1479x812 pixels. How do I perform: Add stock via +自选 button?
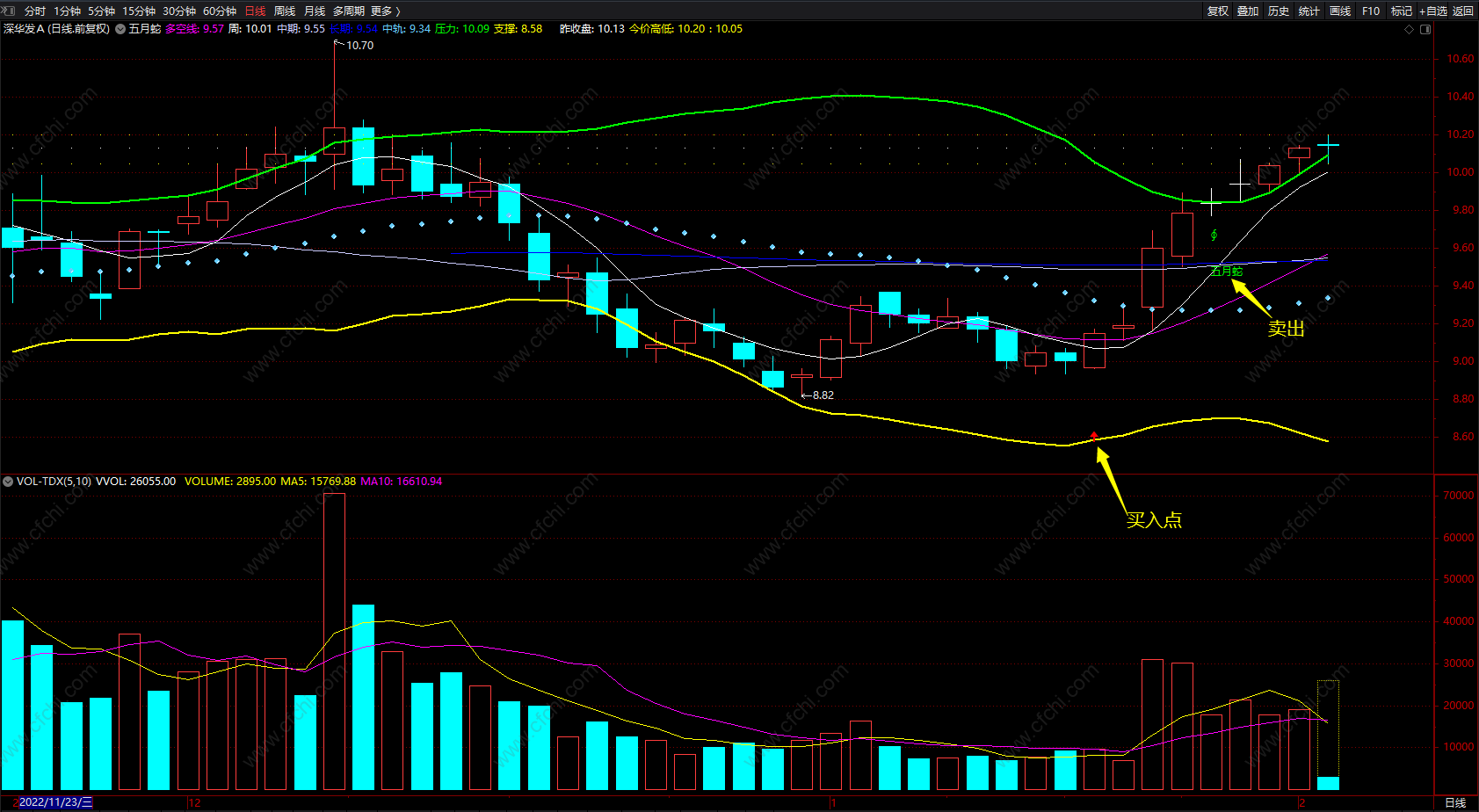(x=1433, y=11)
